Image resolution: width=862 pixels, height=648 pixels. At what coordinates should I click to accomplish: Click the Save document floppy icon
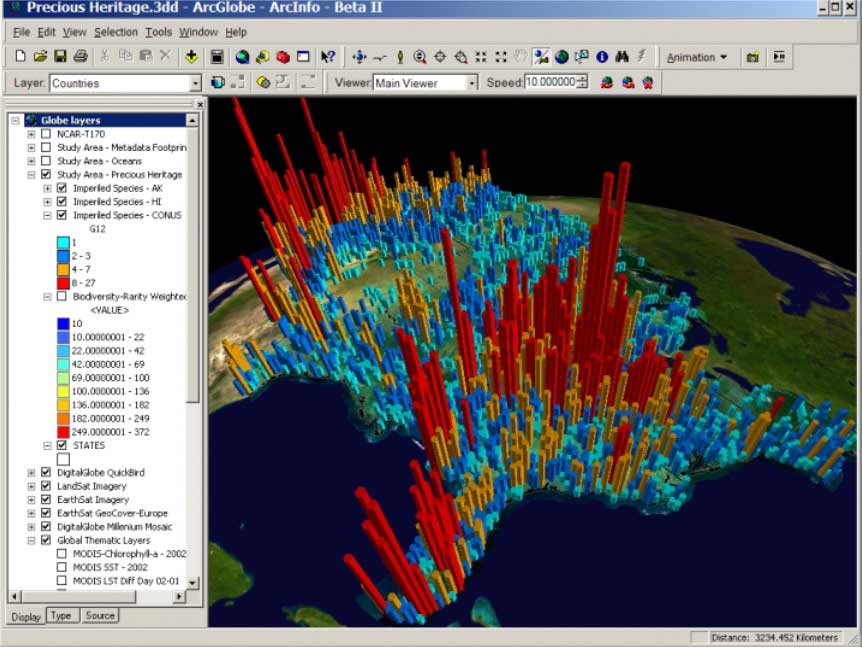[61, 57]
